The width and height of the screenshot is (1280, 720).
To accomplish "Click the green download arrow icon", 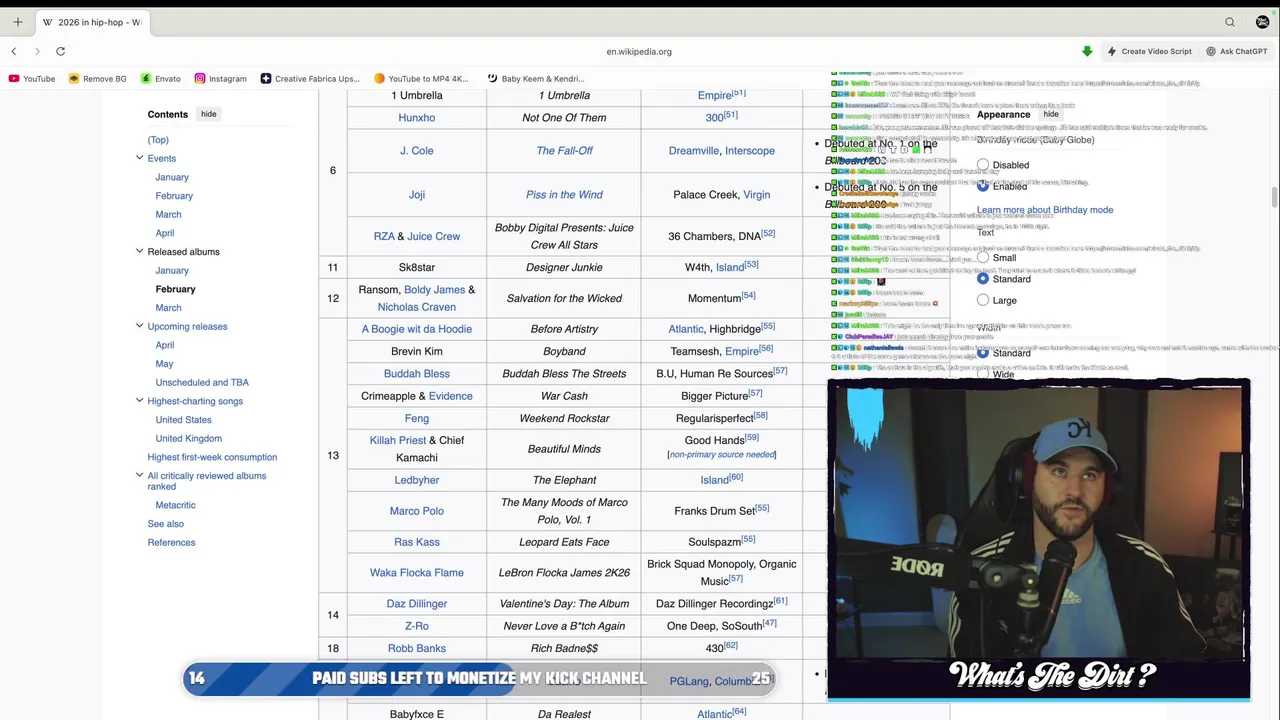I will point(1087,51).
